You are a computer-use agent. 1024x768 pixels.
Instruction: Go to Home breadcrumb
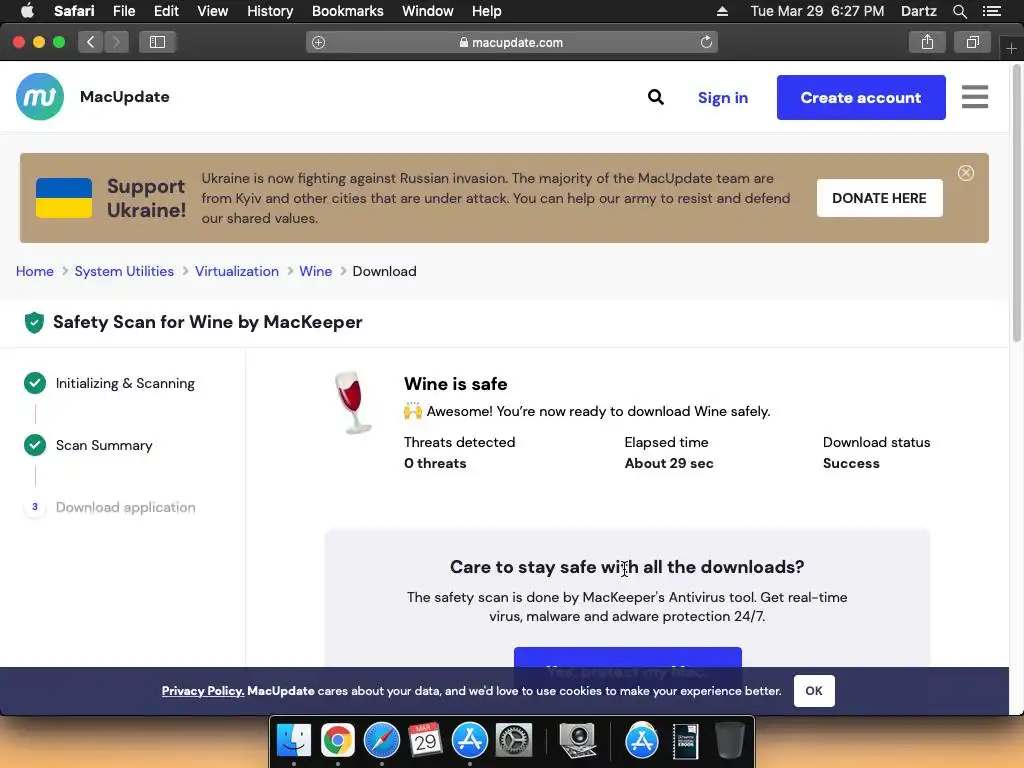coord(35,271)
